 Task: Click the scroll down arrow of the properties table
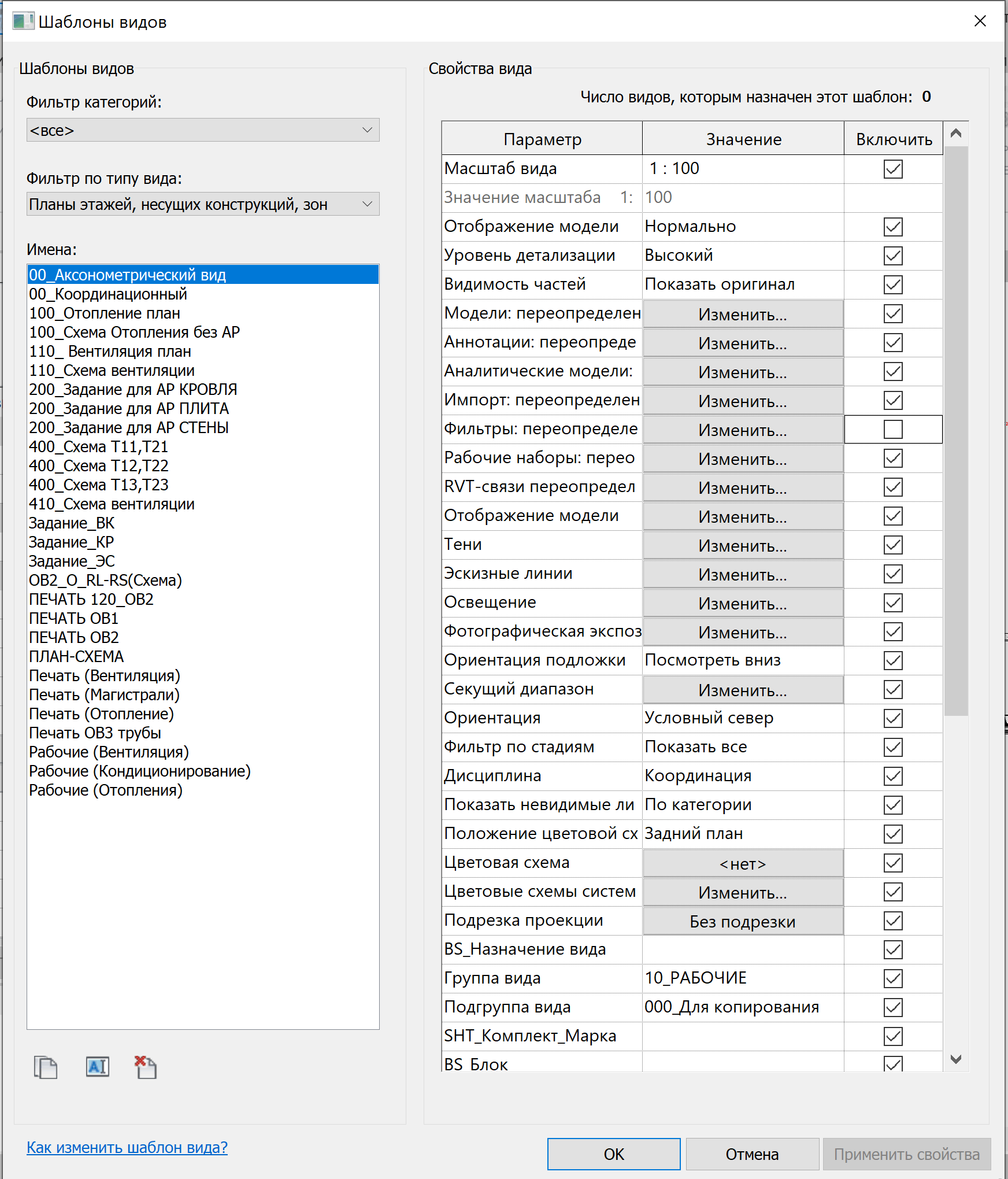tap(956, 1059)
